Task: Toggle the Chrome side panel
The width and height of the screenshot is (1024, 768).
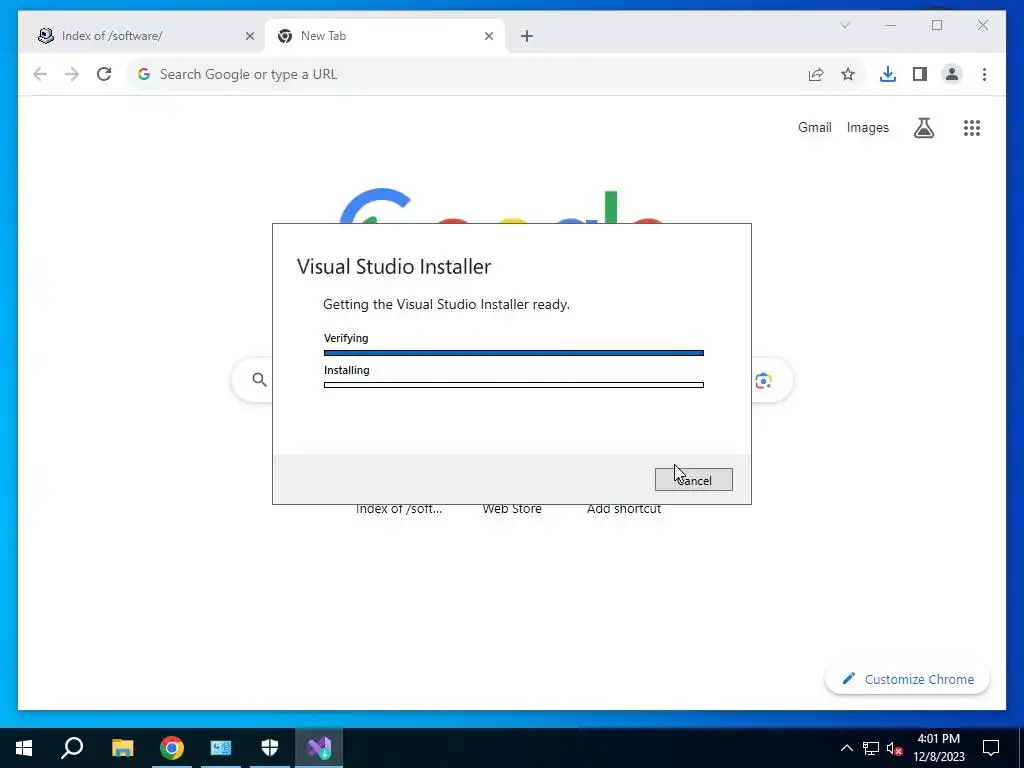Action: [920, 74]
